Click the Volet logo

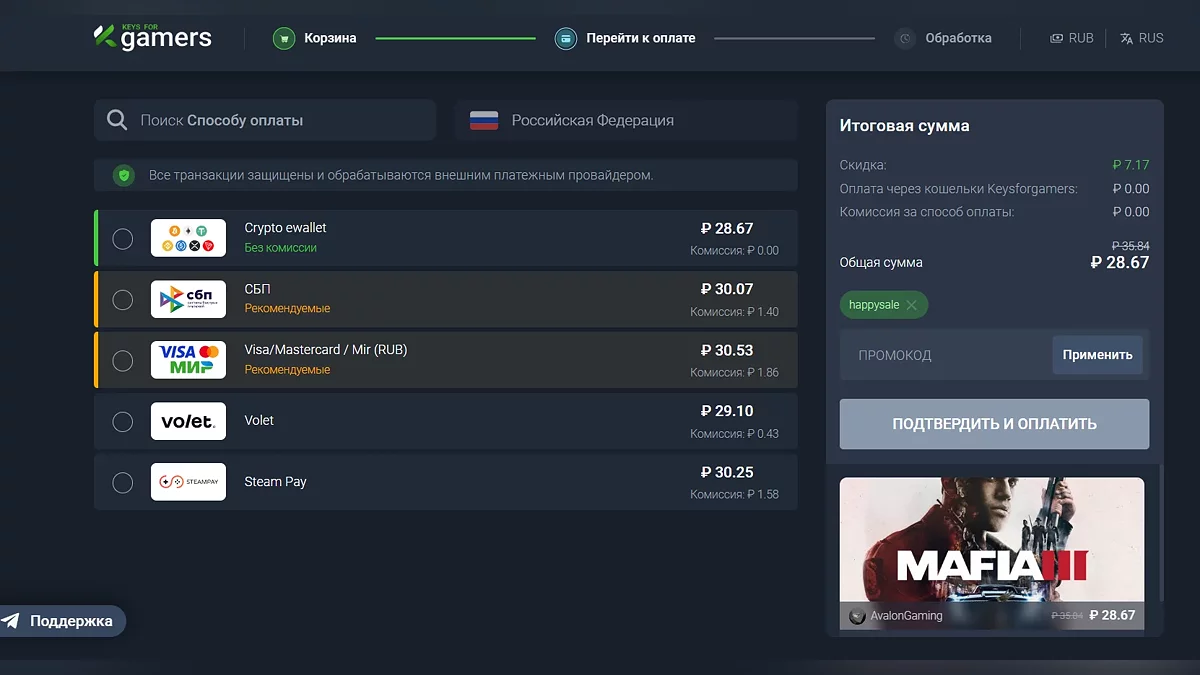click(x=188, y=421)
